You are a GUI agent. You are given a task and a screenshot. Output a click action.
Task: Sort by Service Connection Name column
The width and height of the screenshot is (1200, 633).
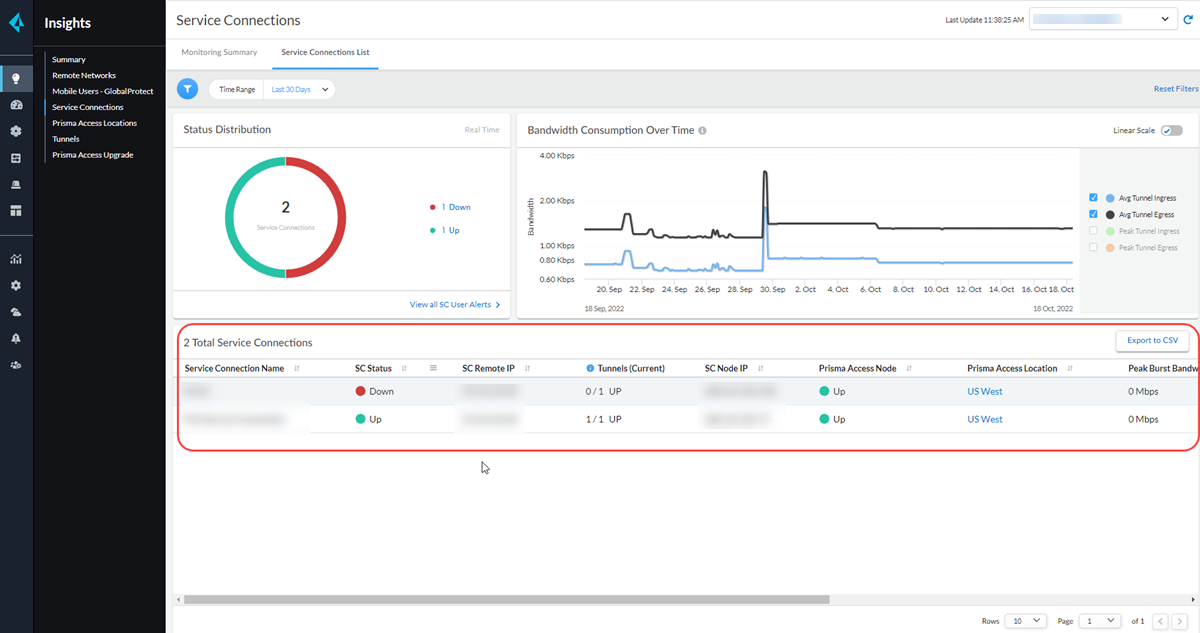(297, 368)
